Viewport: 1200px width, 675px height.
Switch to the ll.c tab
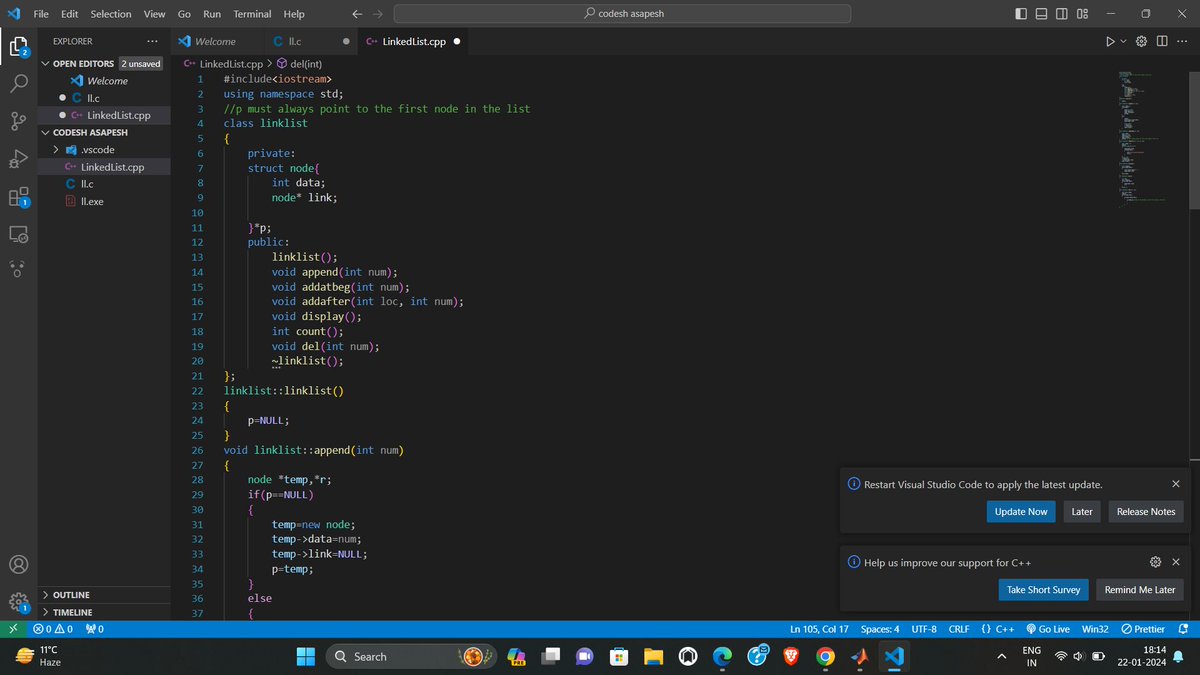pos(293,42)
